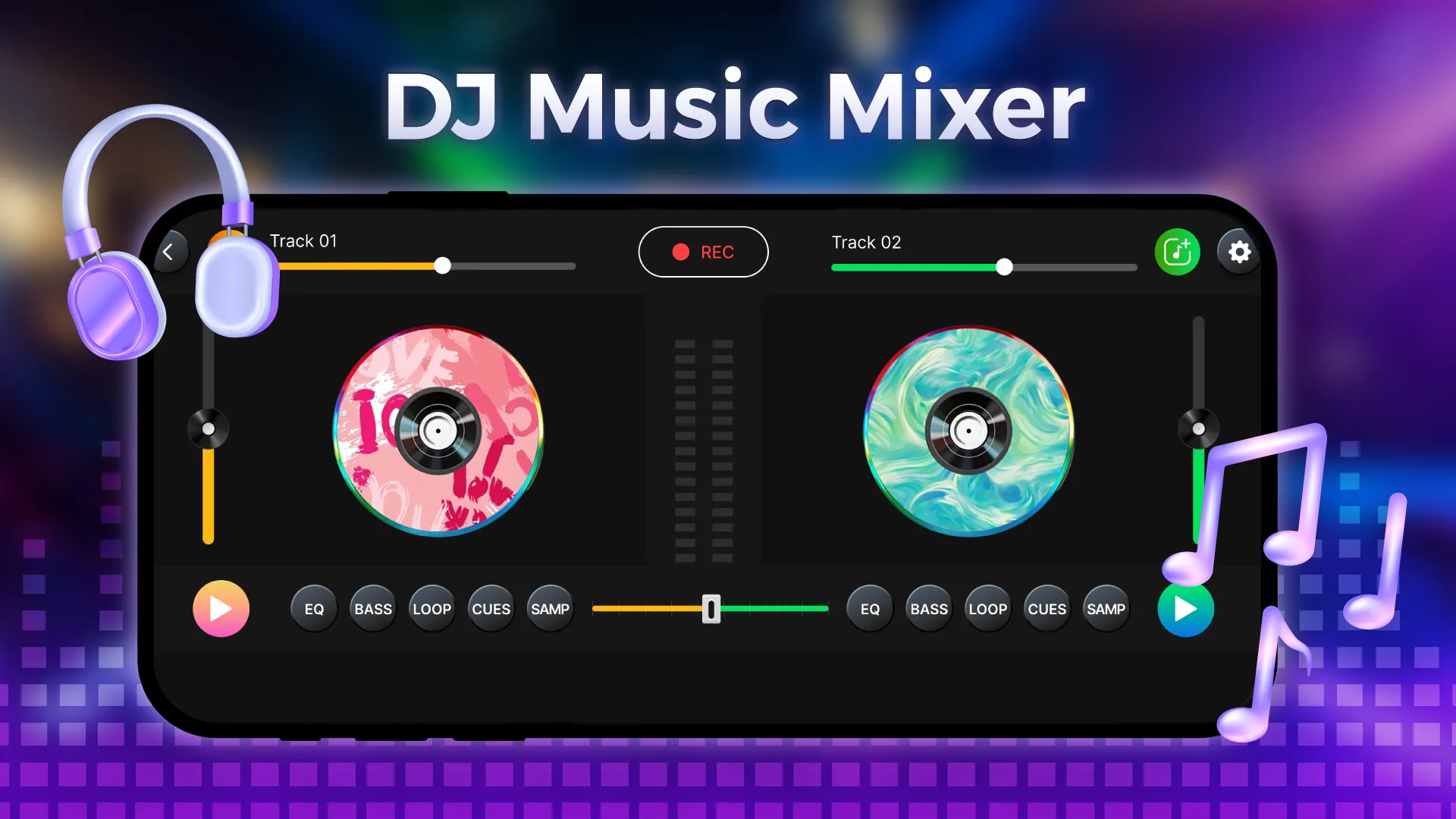1456x819 pixels.
Task: Select BASS on the left deck
Action: click(372, 608)
